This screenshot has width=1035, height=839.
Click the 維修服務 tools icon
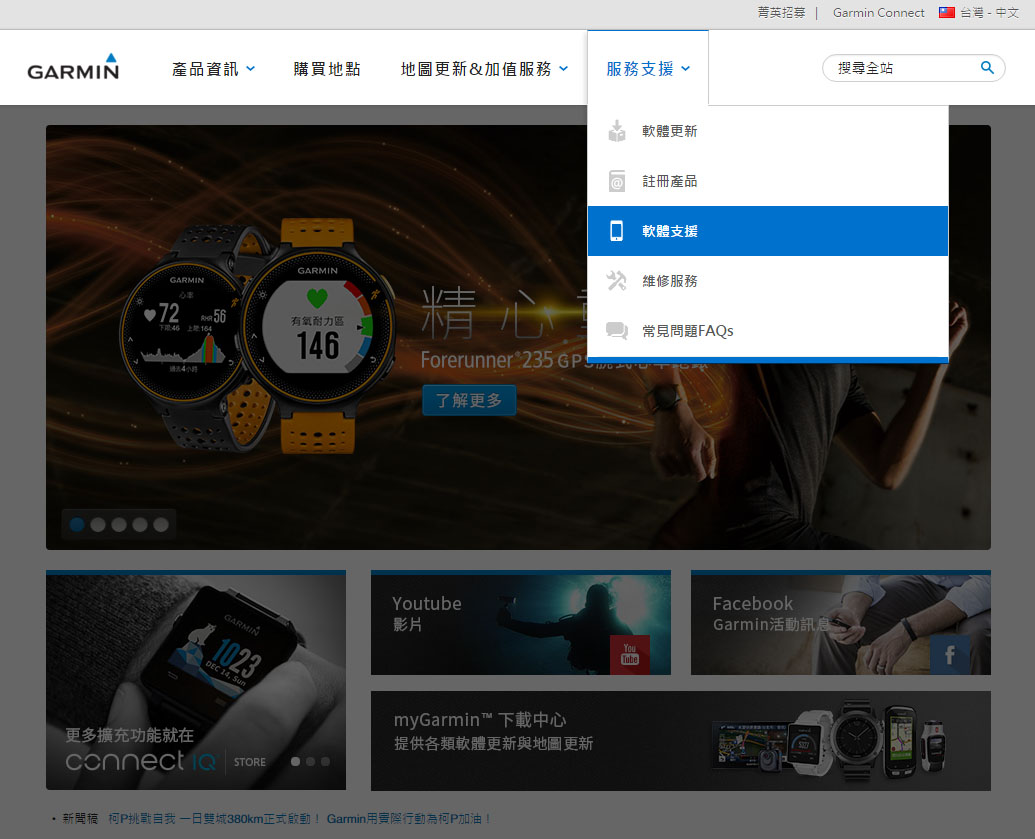coord(617,281)
